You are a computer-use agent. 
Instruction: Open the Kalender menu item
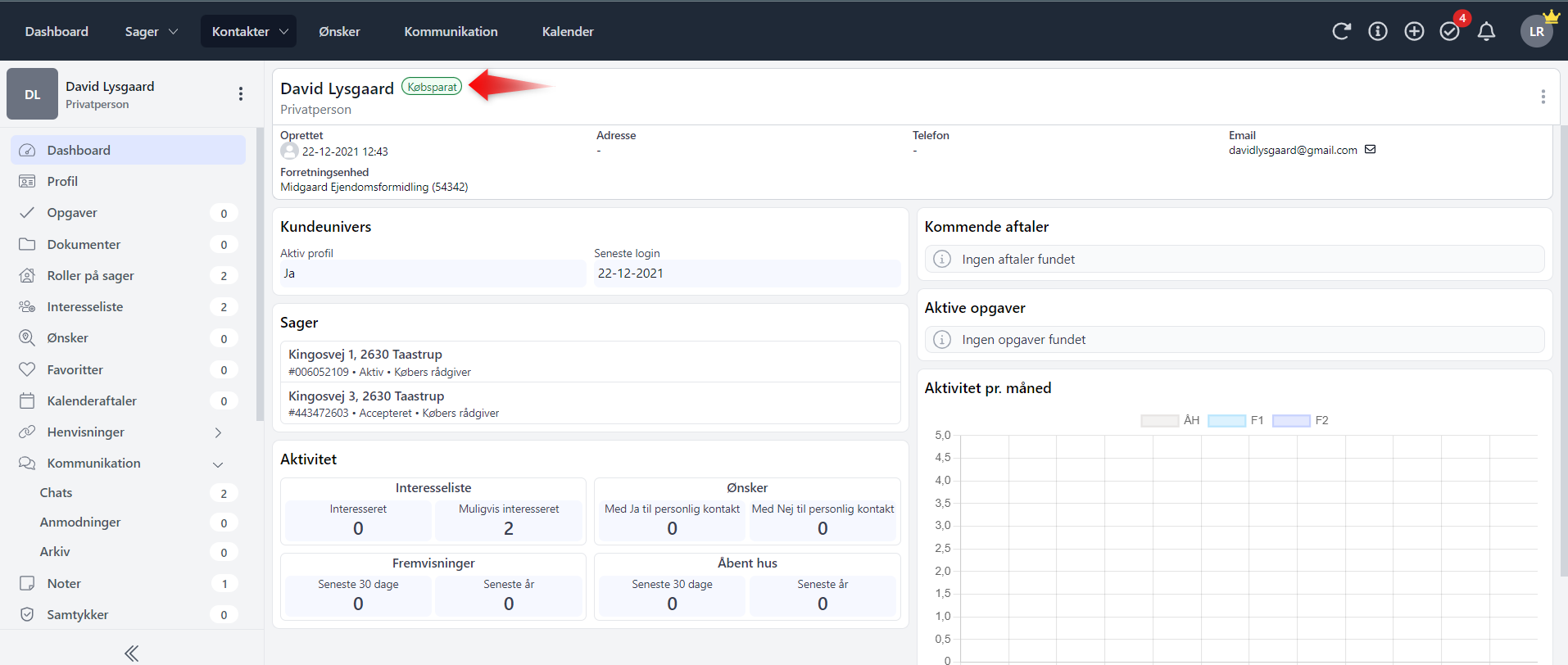point(568,31)
